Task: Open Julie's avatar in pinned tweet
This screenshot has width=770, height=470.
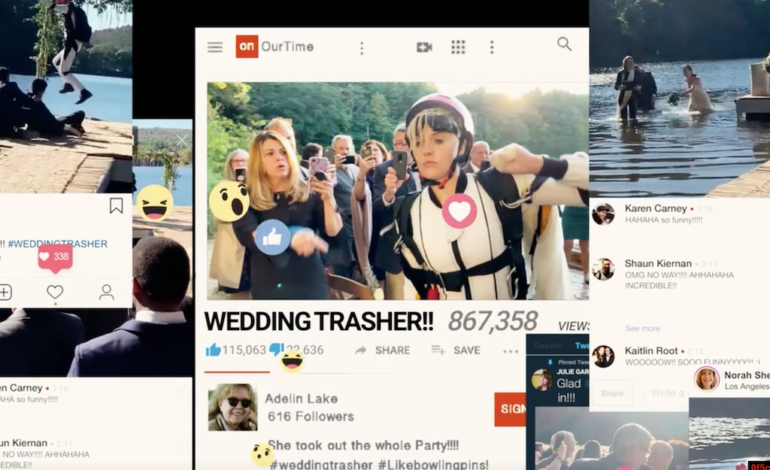Action: coord(542,380)
